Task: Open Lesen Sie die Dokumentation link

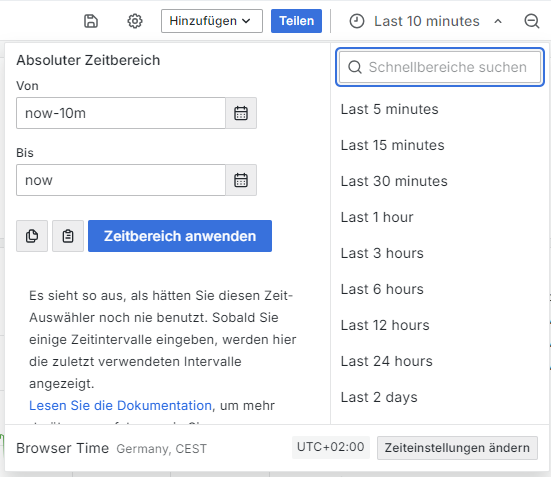Action: coord(121,406)
